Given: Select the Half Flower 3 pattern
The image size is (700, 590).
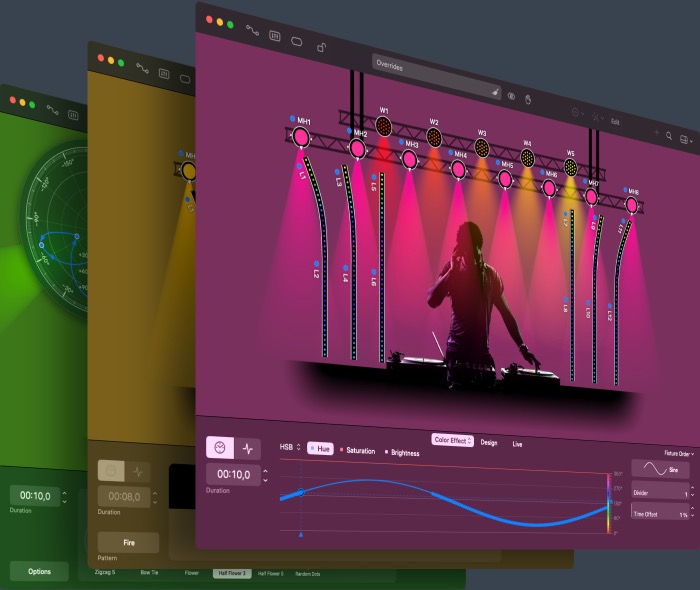Looking at the screenshot, I should tap(232, 573).
